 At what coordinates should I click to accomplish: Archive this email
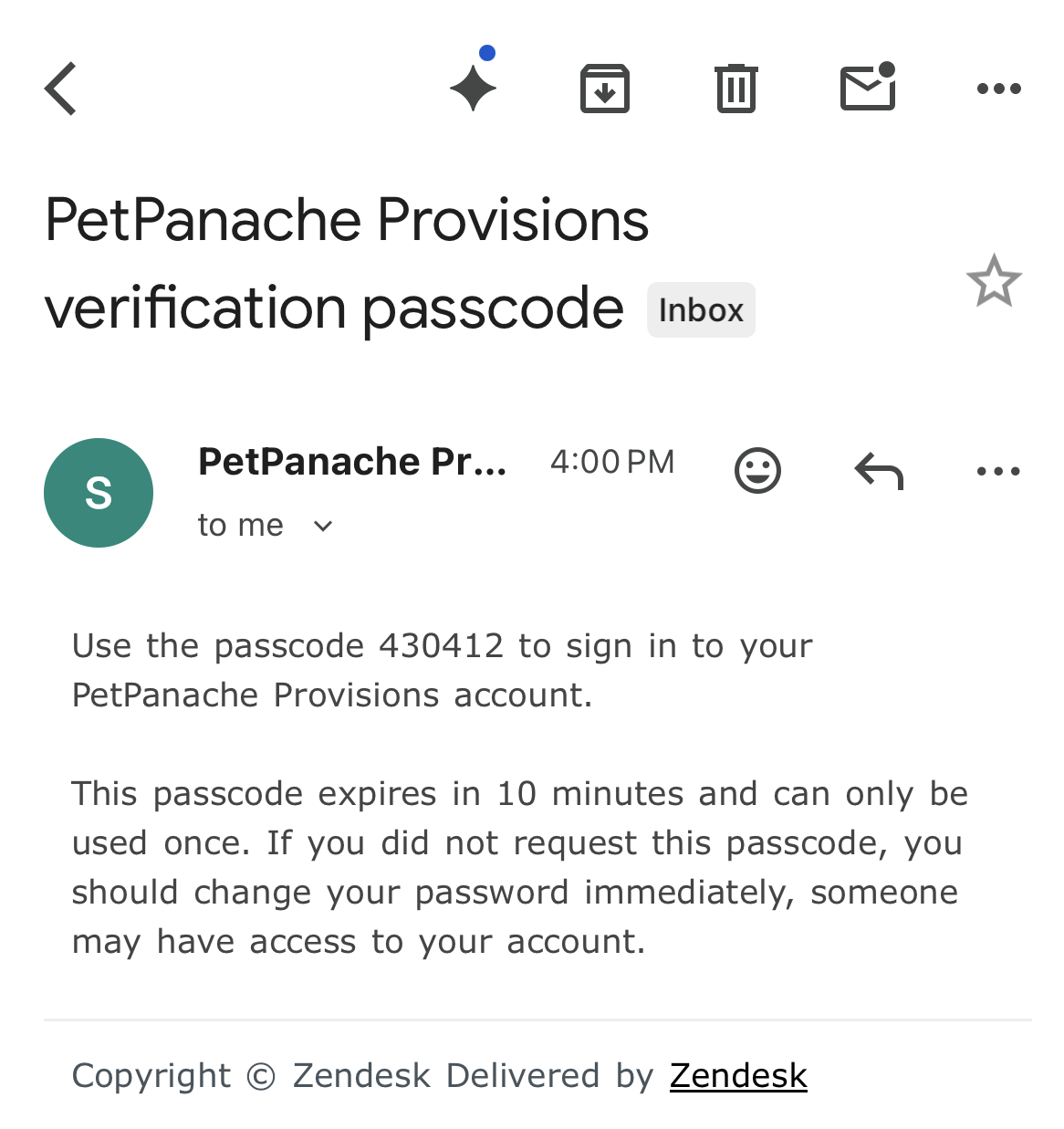(605, 89)
